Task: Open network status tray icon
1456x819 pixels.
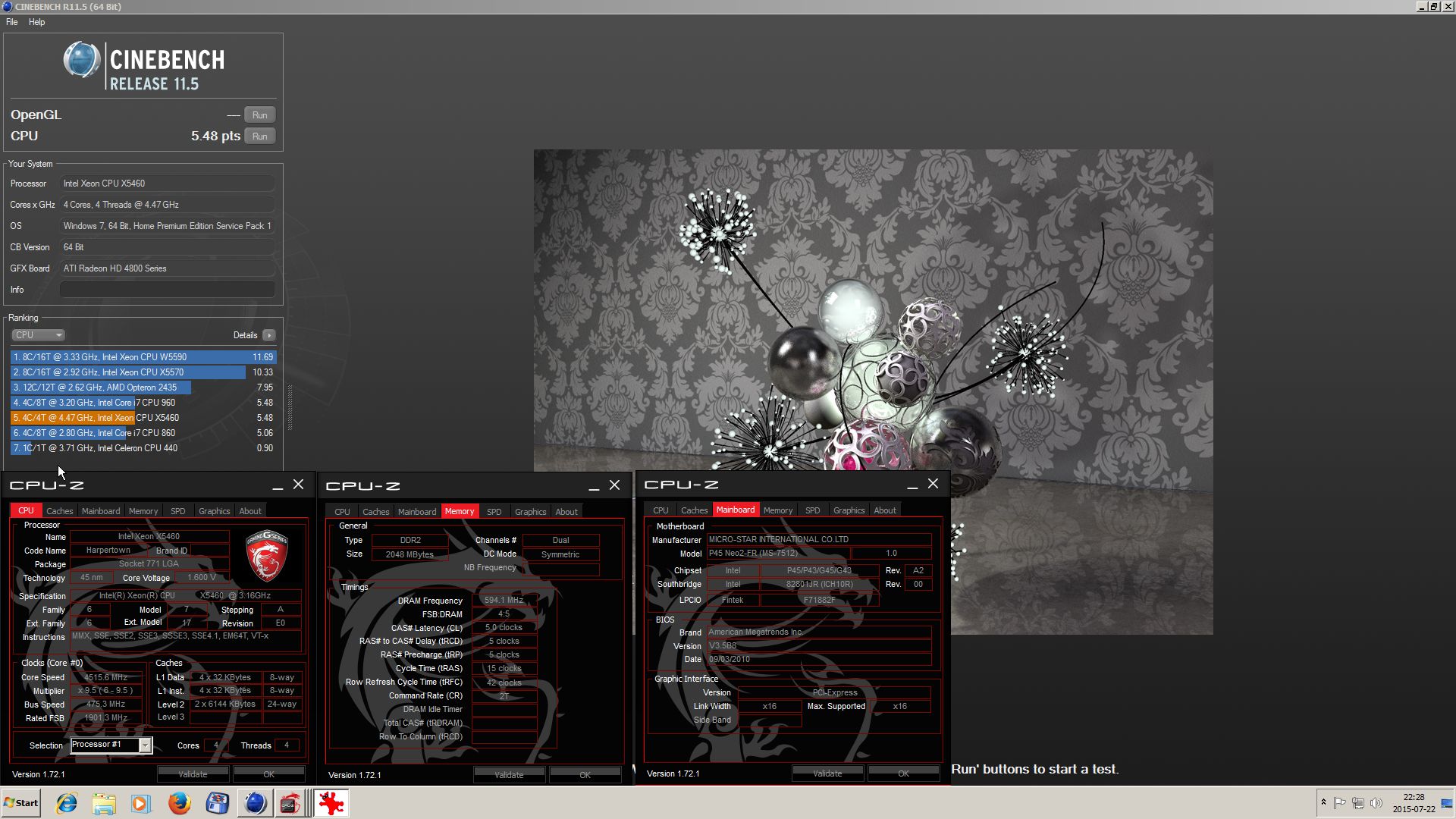Action: click(1357, 803)
